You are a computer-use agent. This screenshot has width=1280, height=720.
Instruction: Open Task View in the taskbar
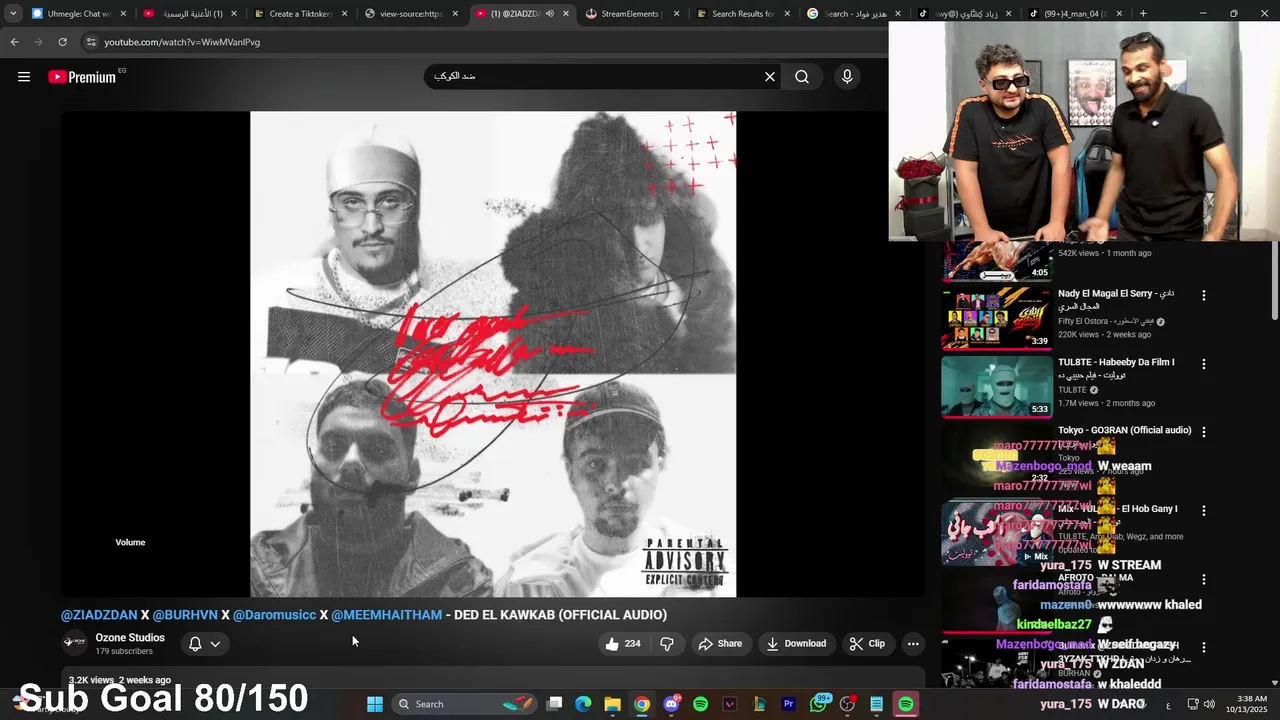(555, 704)
